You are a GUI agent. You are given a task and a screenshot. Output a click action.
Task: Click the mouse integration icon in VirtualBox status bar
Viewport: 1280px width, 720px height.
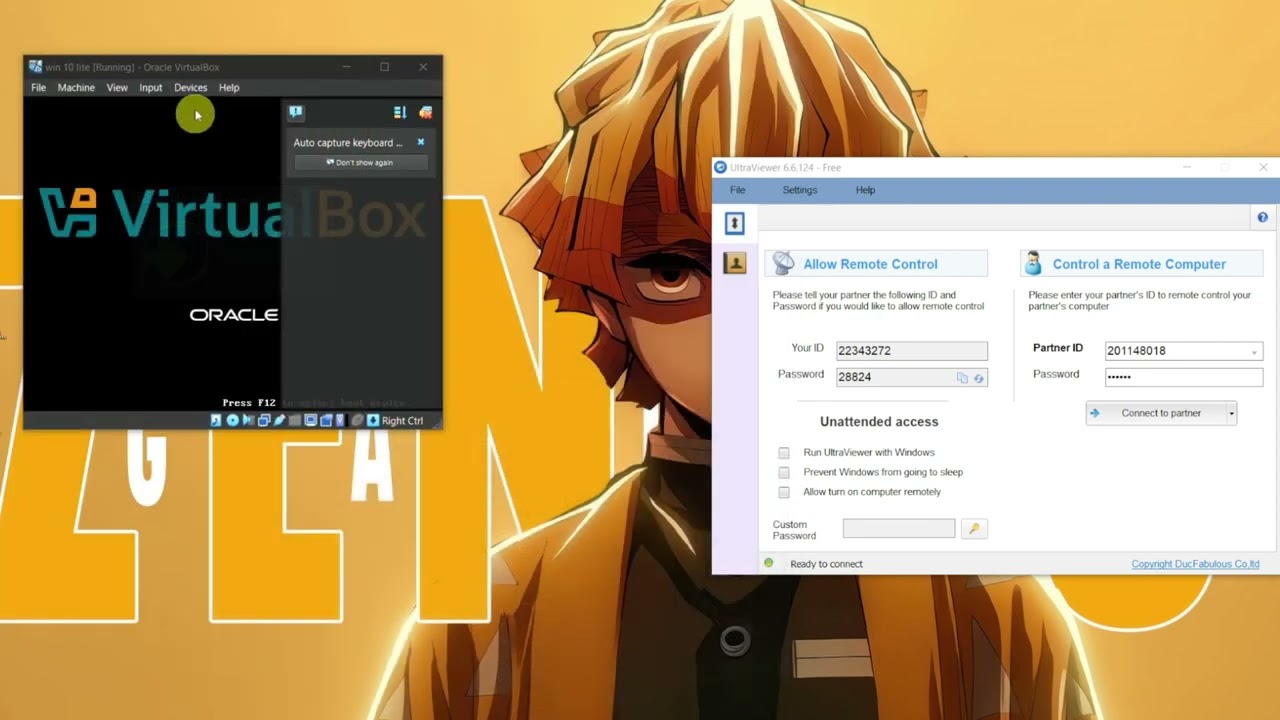click(x=357, y=420)
